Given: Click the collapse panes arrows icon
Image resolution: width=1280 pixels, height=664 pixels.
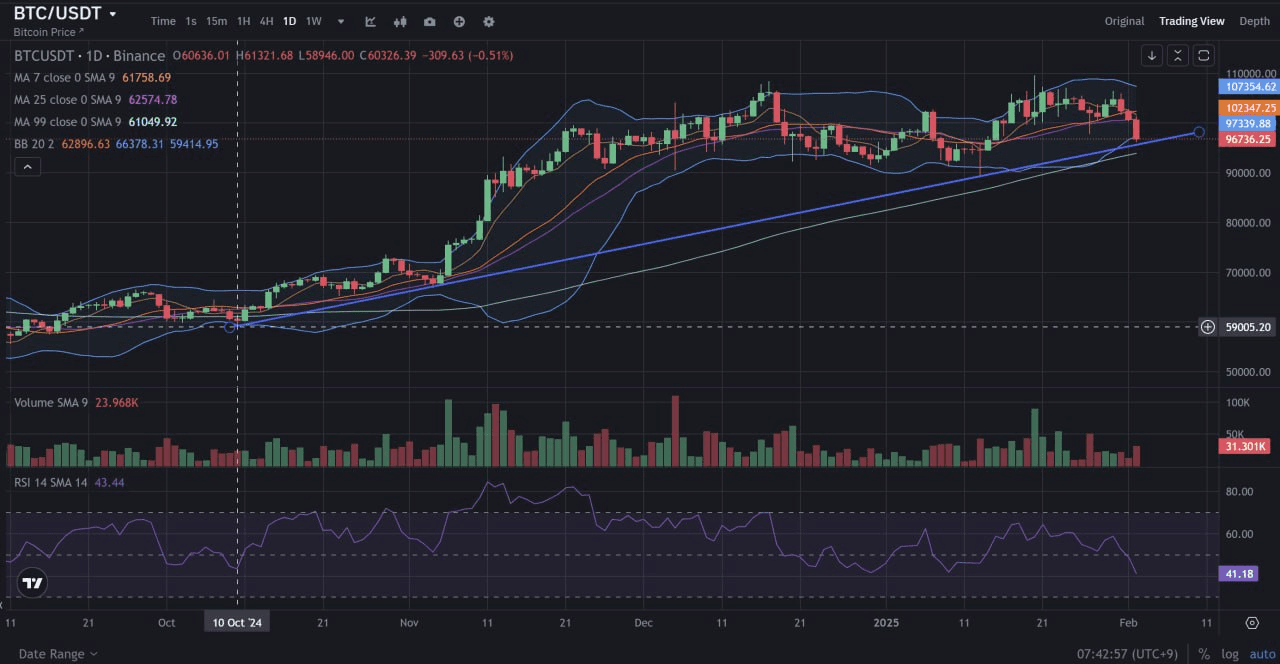Looking at the screenshot, I should tap(1178, 56).
